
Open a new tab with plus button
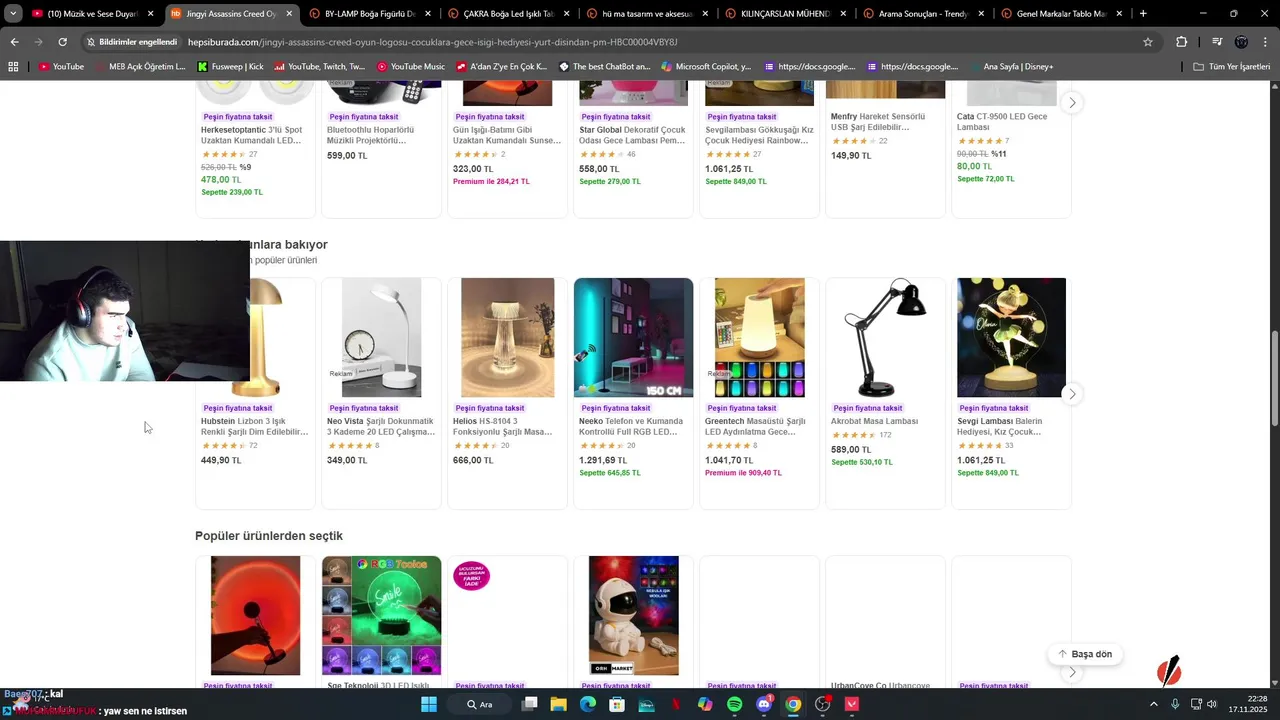1143,14
